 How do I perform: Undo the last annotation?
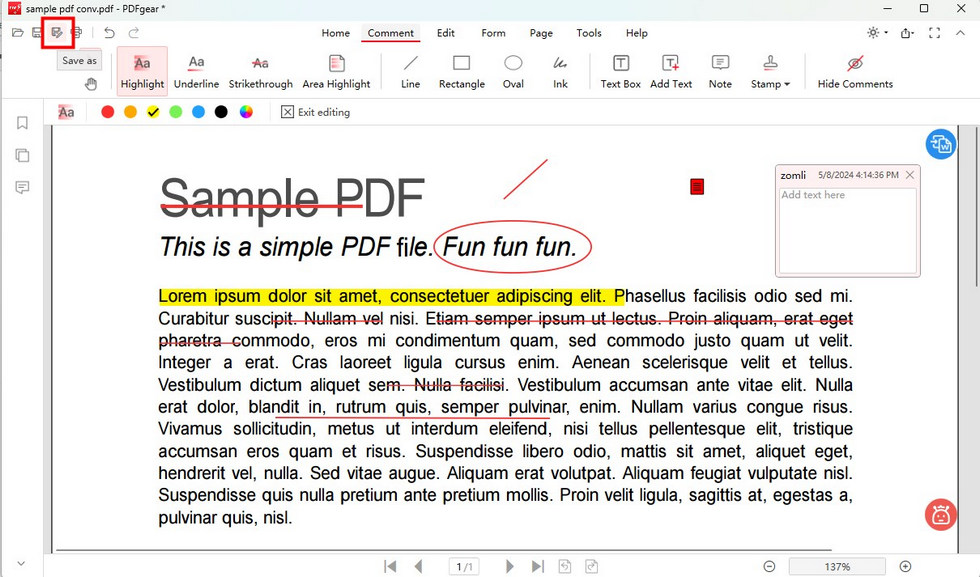(108, 32)
